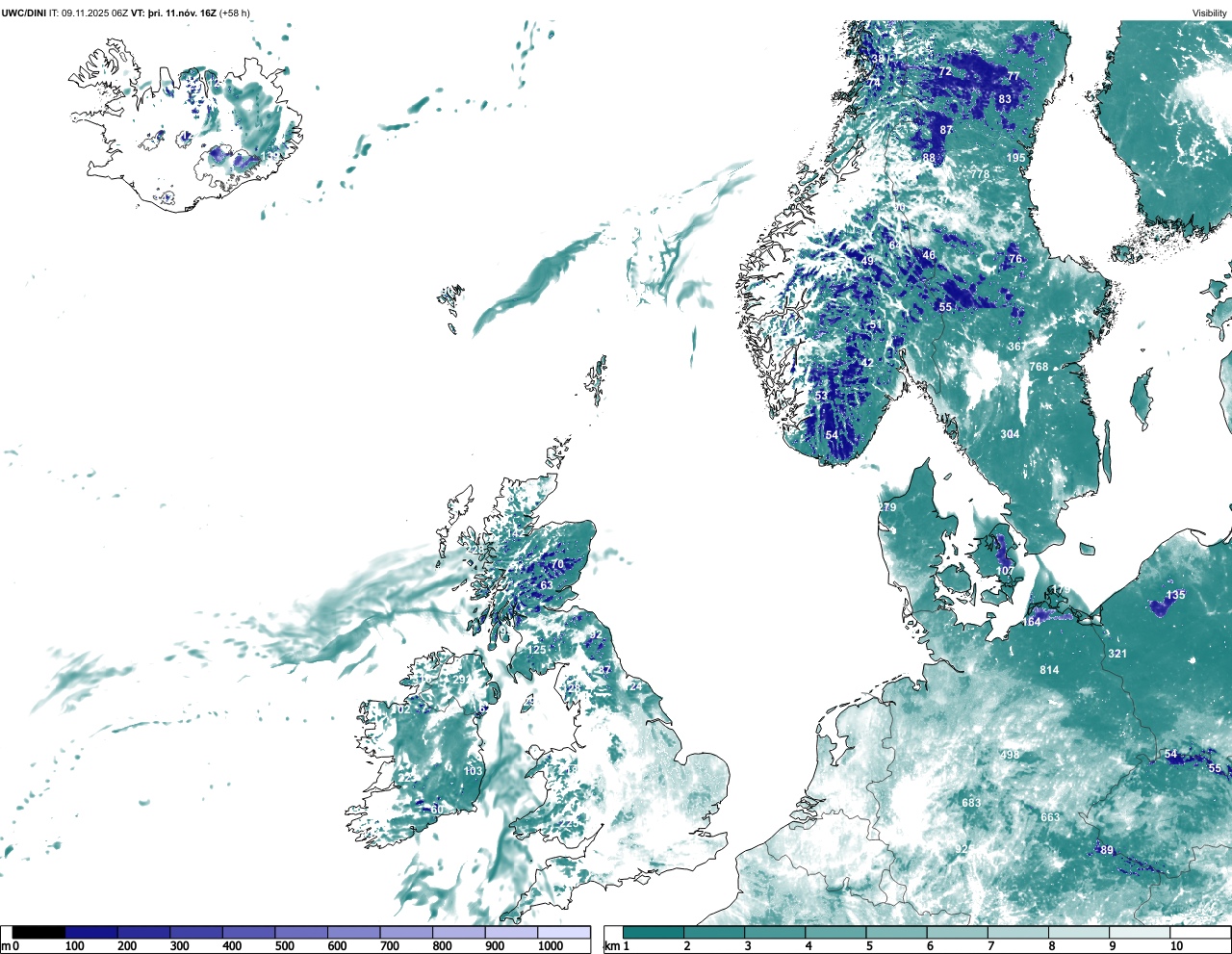Click the dark navy 100–200 m legend swatch
1232x954 pixels.
tap(91, 932)
